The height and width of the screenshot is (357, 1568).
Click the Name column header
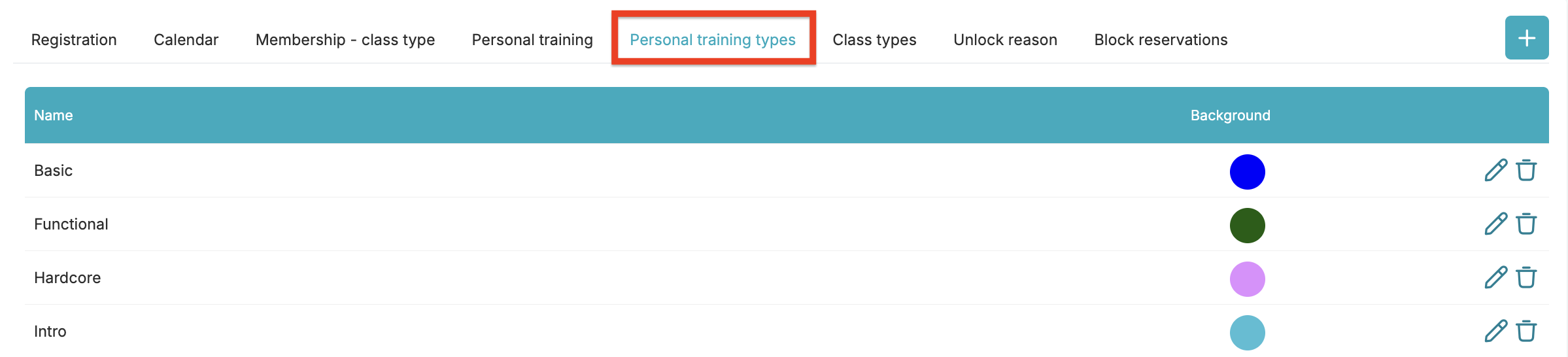54,116
